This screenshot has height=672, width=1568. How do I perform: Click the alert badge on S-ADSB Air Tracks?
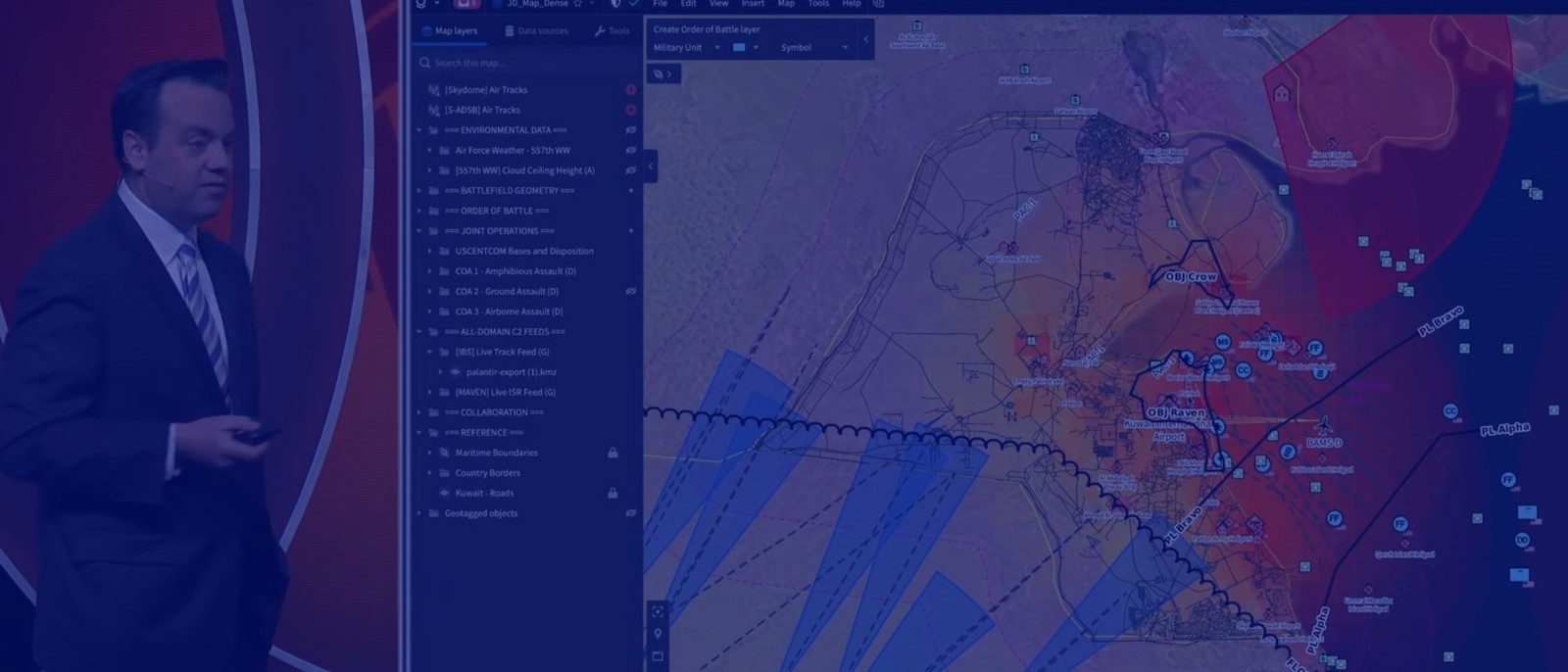[630, 110]
